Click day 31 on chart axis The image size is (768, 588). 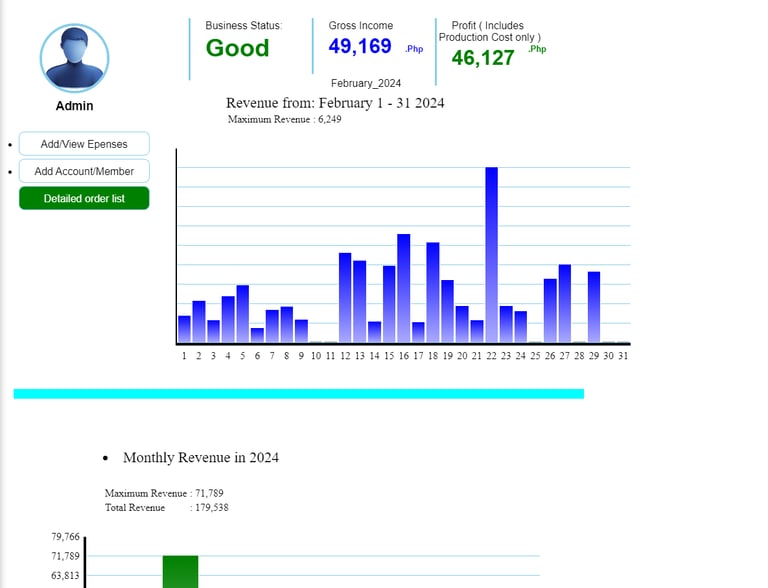coord(623,356)
